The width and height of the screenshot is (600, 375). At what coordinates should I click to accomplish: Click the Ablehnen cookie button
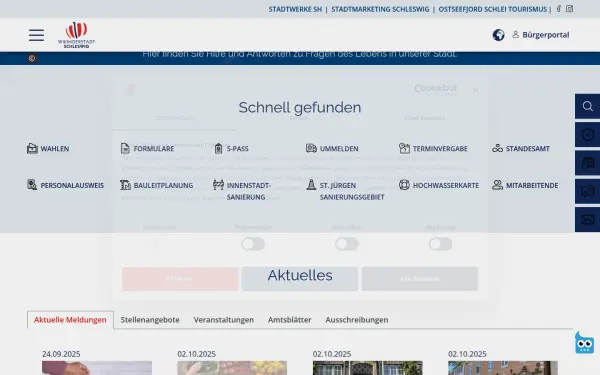click(x=180, y=279)
